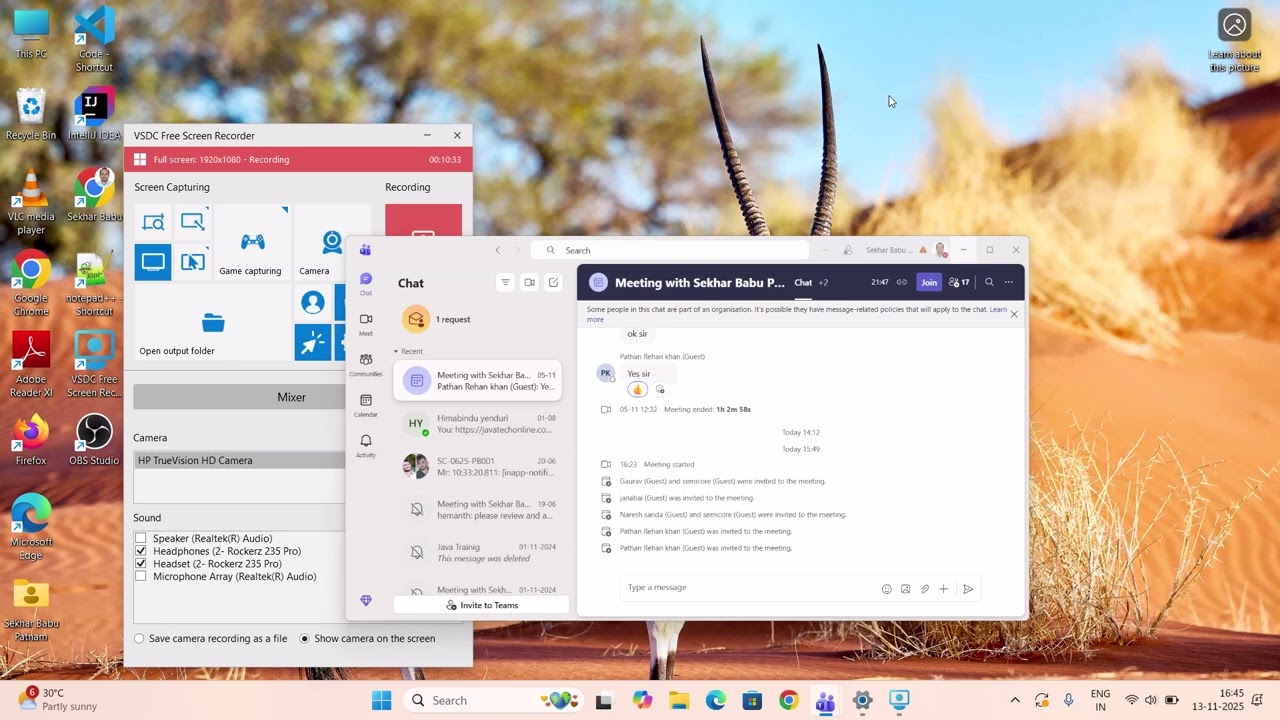Select Save camera recording as a file

point(139,638)
